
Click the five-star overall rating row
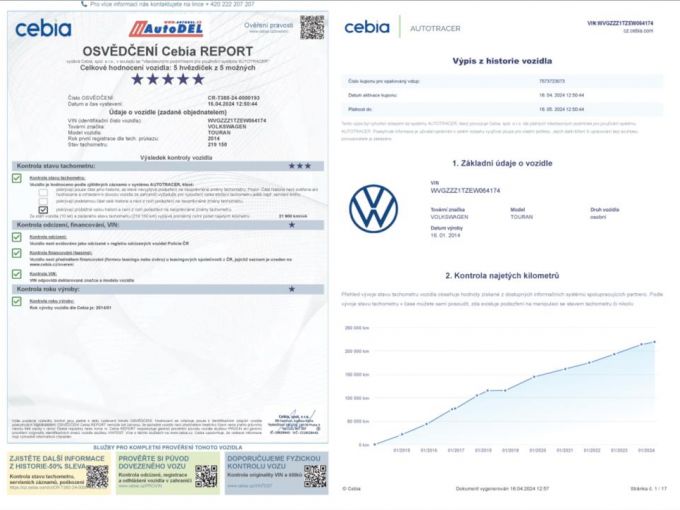pos(168,79)
